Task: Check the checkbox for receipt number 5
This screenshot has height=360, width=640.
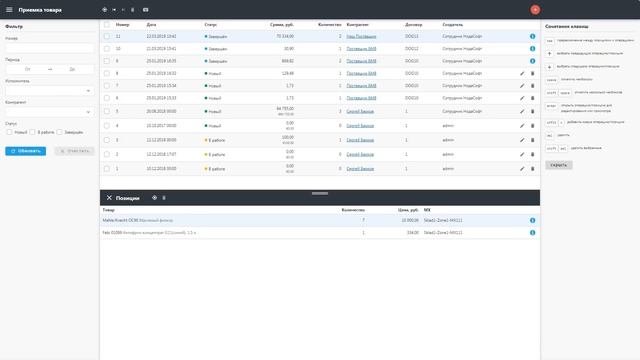Action: 107,111
